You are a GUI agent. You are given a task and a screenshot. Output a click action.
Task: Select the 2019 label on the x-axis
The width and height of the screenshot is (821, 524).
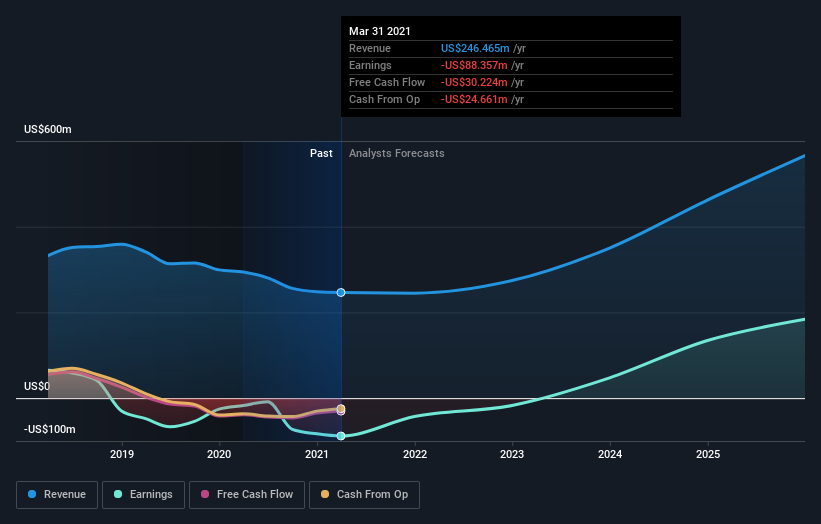tap(122, 454)
